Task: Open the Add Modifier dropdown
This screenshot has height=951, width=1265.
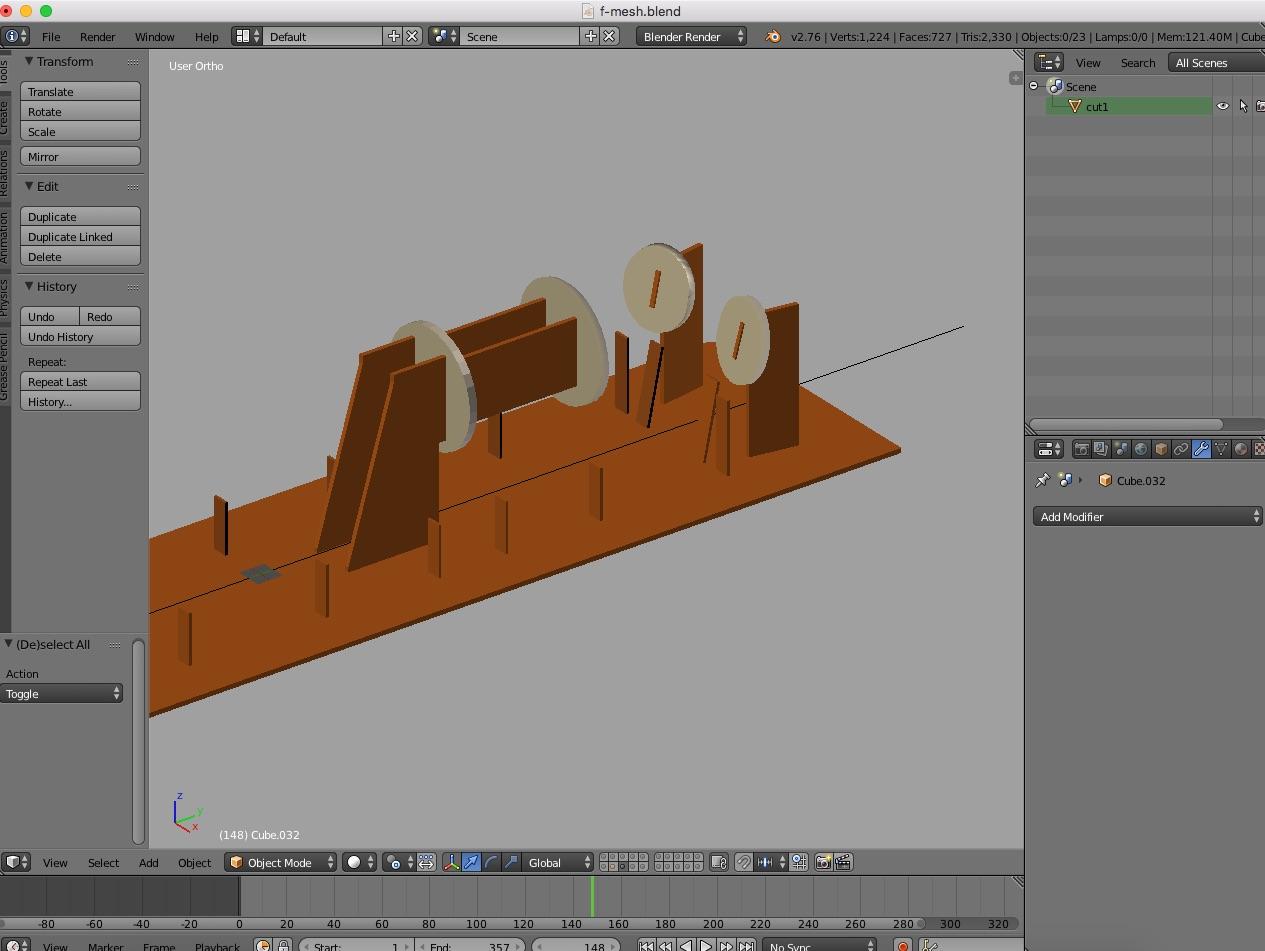Action: coord(1147,517)
